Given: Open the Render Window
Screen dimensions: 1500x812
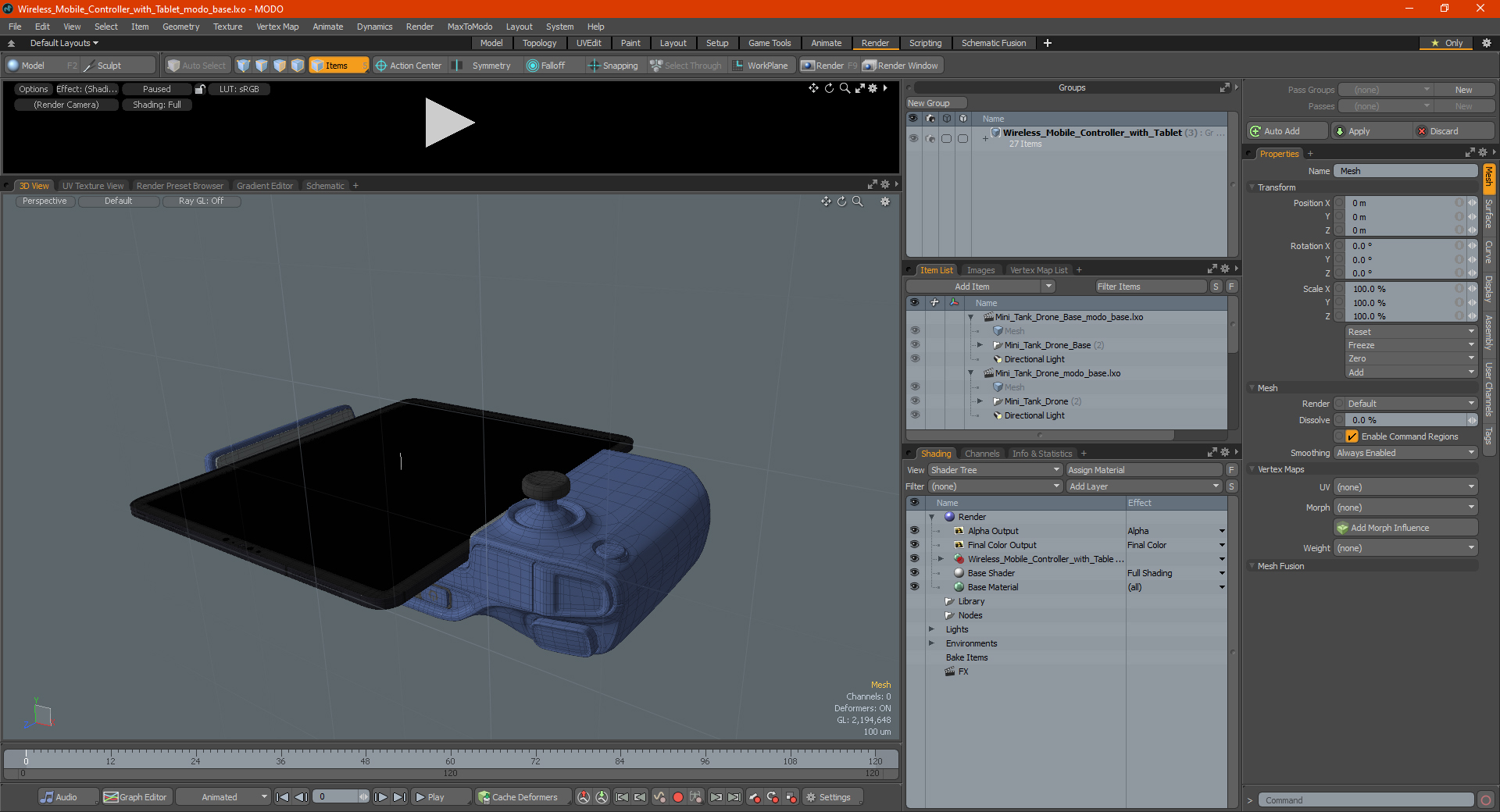Looking at the screenshot, I should 901,66.
